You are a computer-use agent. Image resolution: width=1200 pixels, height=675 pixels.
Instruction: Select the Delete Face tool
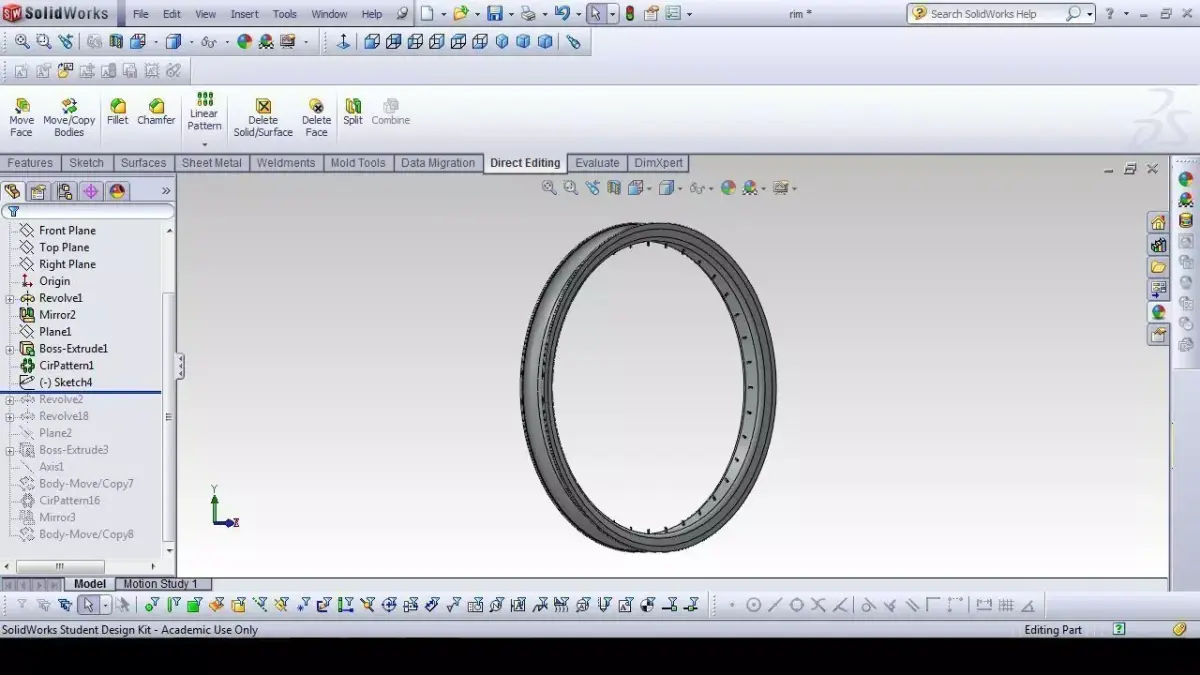(x=316, y=110)
